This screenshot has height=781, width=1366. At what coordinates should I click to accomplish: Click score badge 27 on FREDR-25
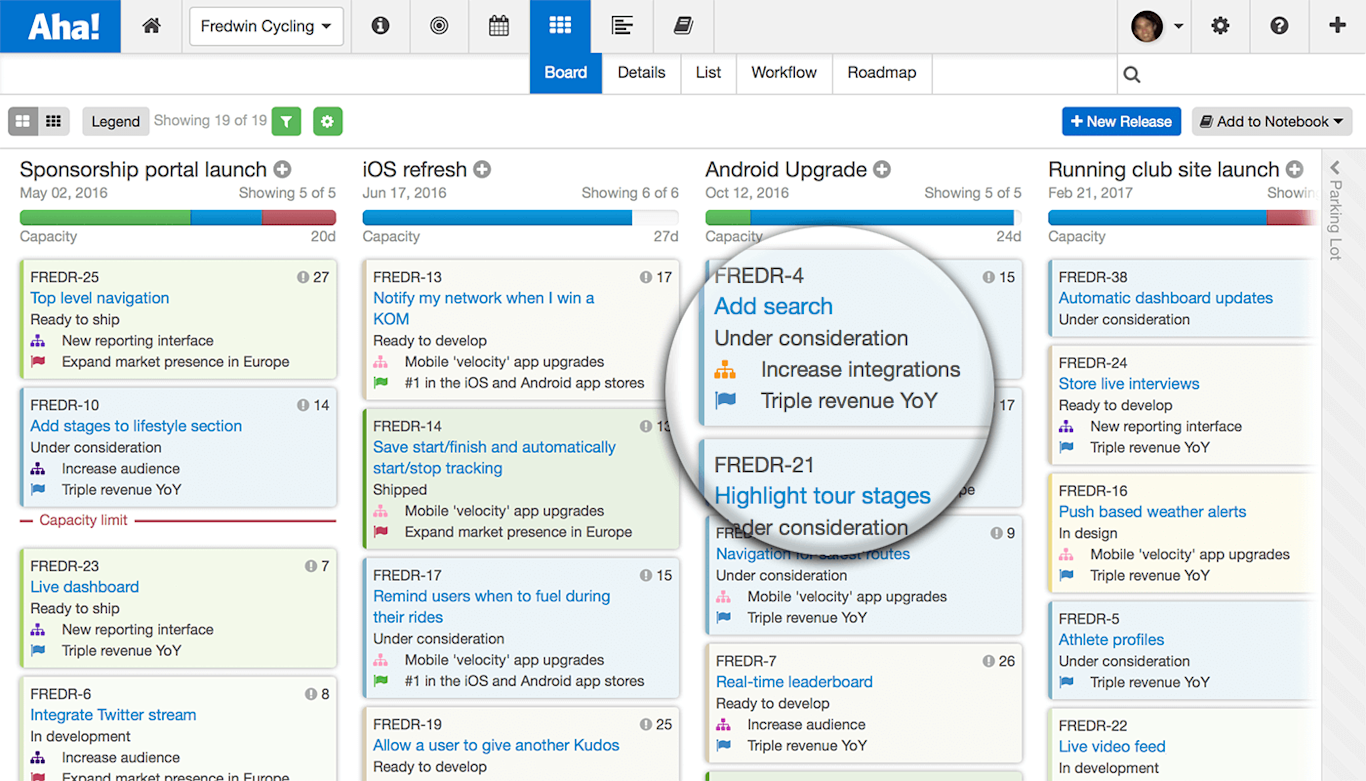(x=313, y=277)
